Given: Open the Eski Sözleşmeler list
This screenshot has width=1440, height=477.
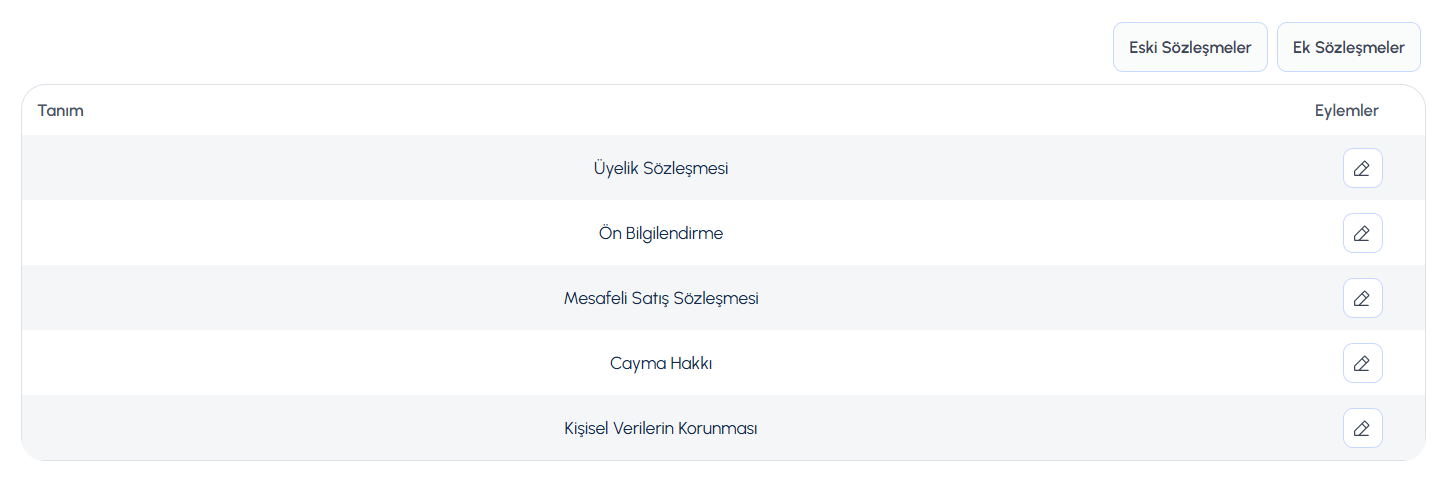Looking at the screenshot, I should pyautogui.click(x=1190, y=47).
